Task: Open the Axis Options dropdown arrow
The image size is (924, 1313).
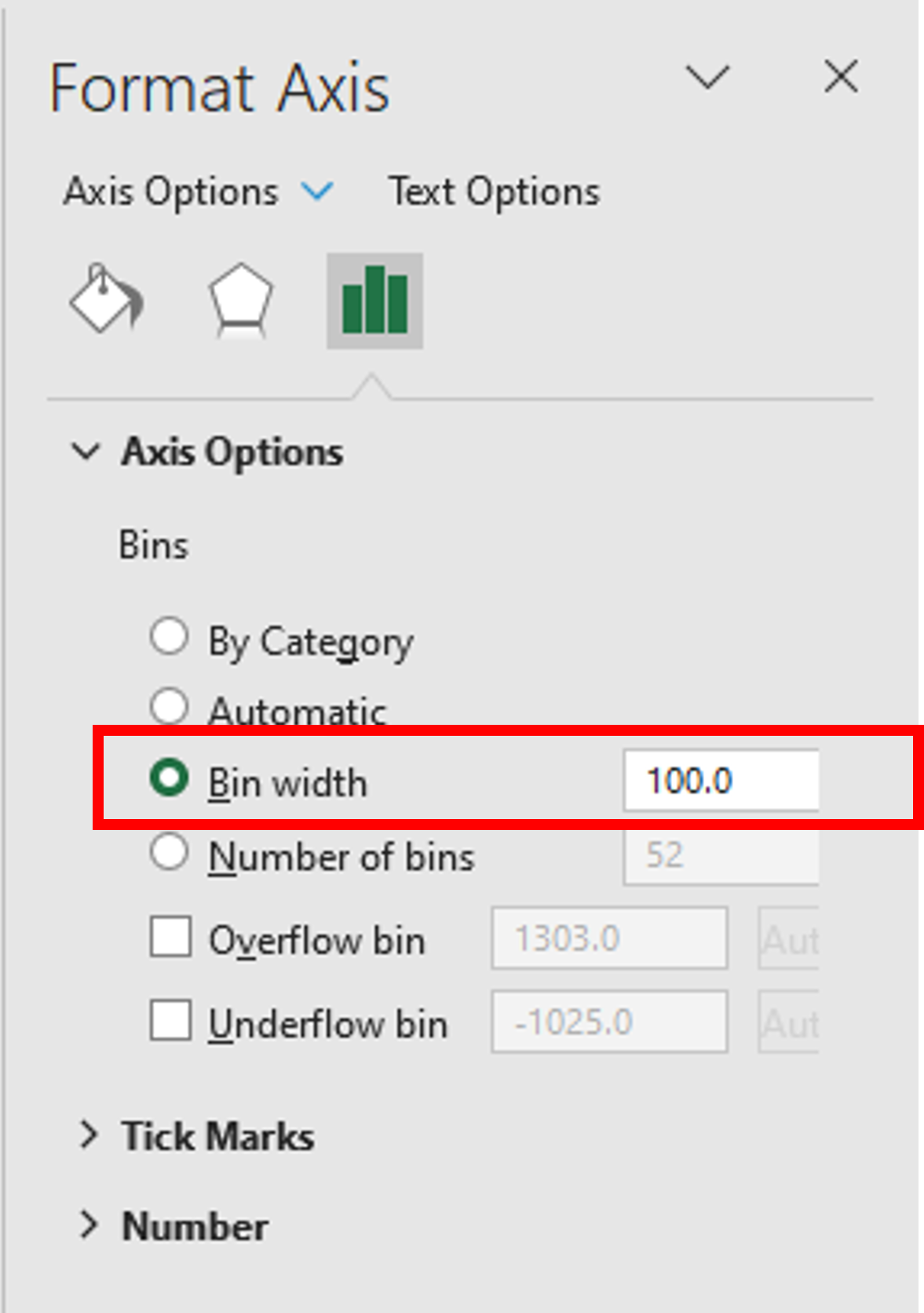Action: [318, 191]
